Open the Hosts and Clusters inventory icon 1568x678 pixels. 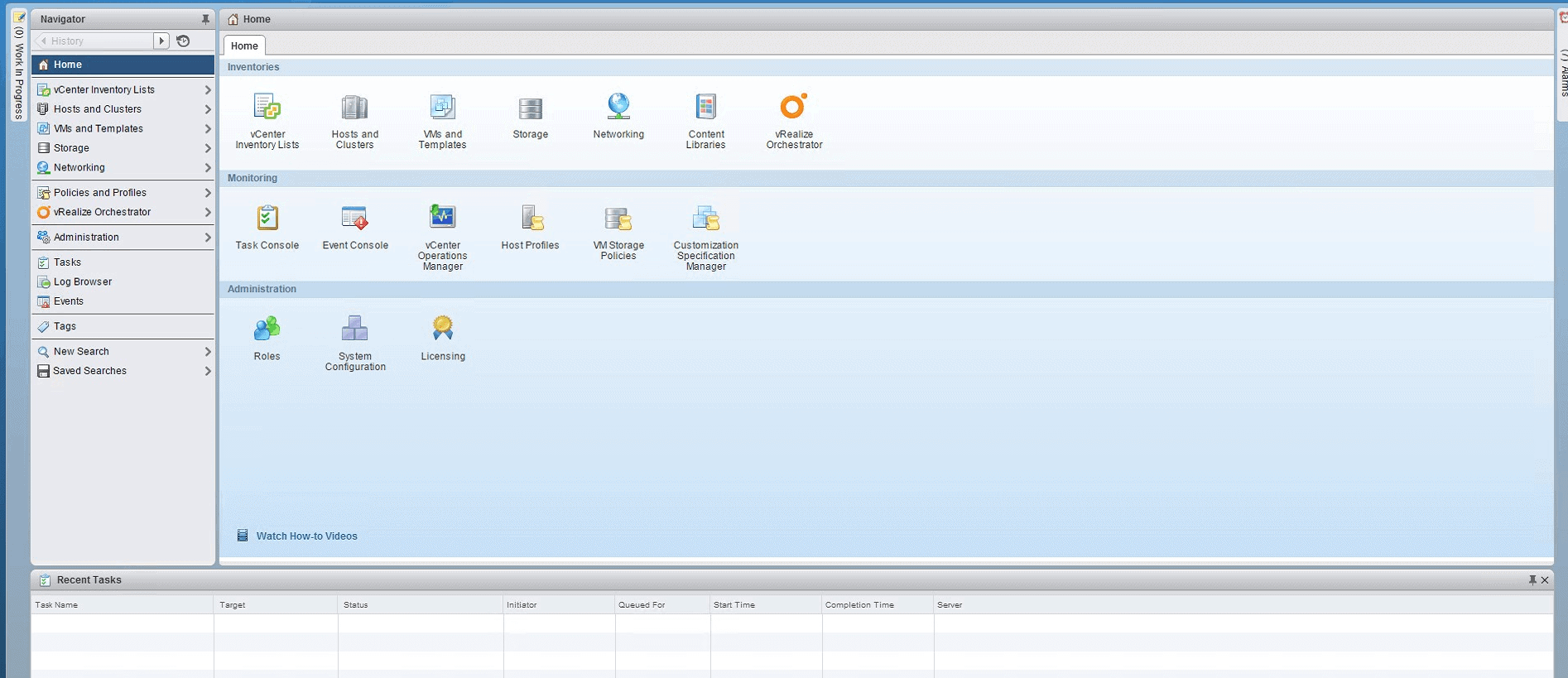point(354,108)
